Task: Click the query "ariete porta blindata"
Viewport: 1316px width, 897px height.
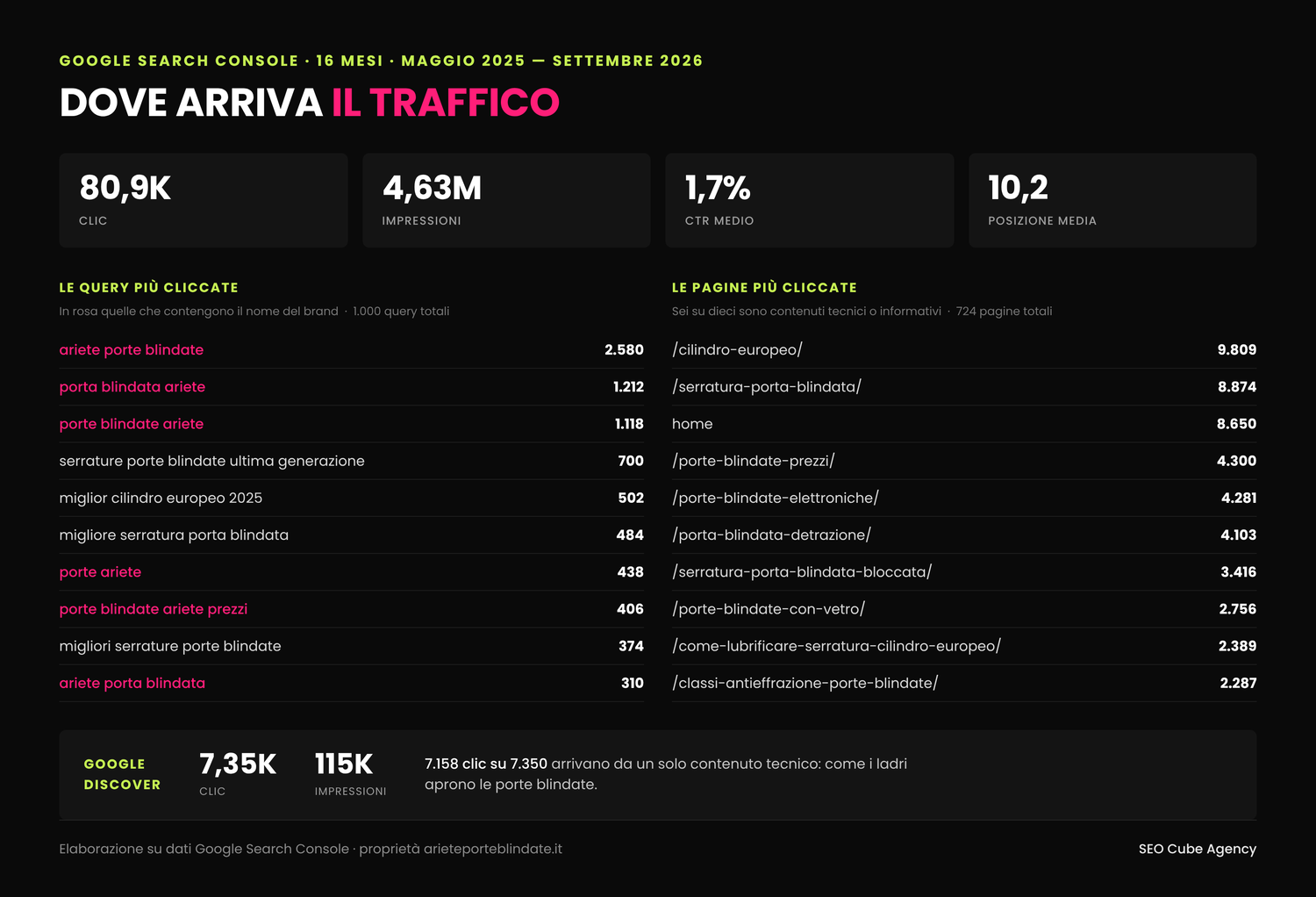Action: pyautogui.click(x=132, y=683)
